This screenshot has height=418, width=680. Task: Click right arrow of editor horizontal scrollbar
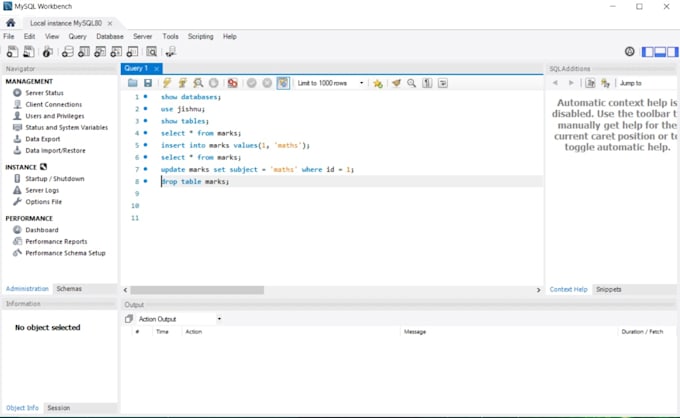(539, 290)
